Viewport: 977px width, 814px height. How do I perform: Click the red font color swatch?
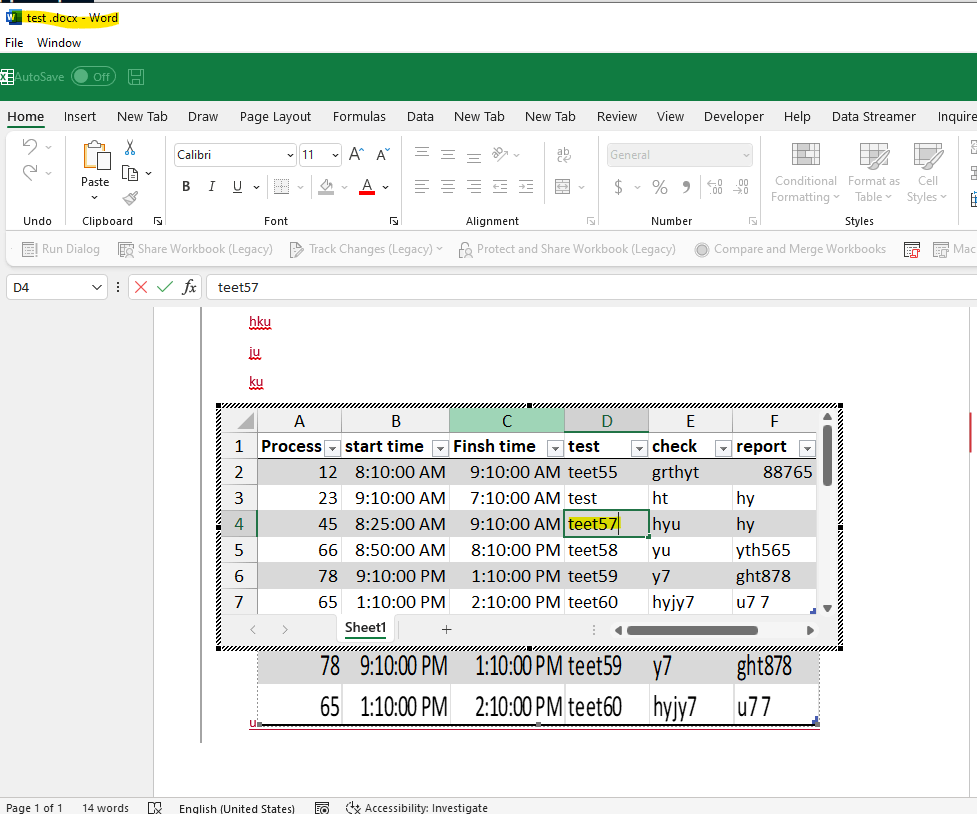[x=366, y=187]
